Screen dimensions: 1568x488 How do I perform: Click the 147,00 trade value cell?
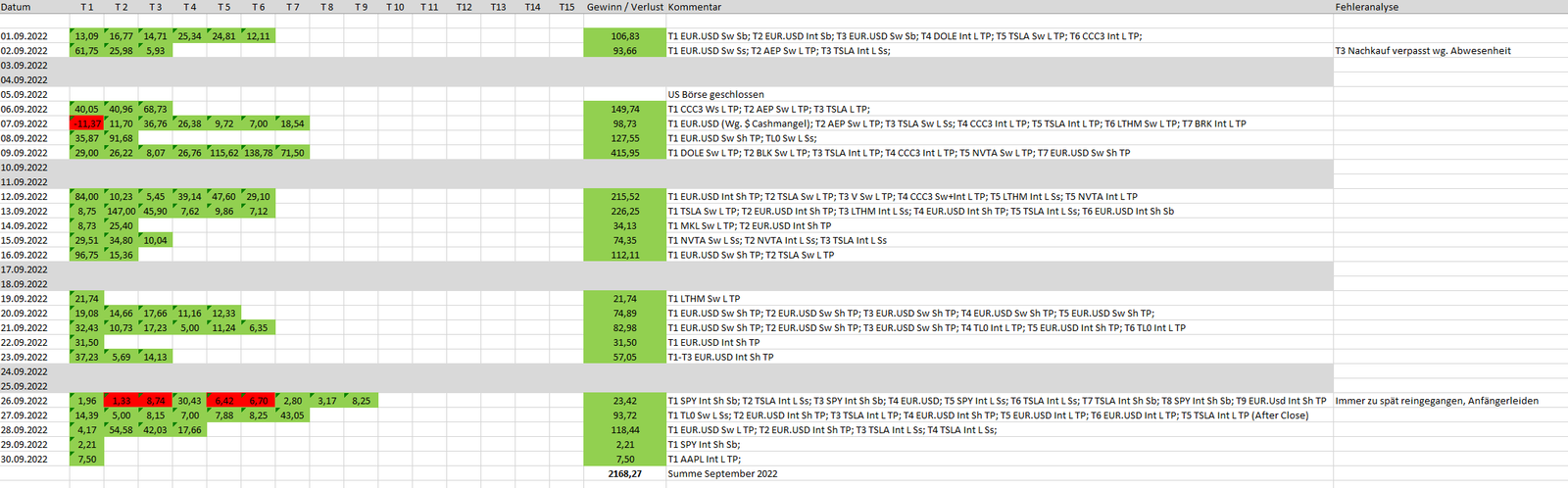[121, 212]
